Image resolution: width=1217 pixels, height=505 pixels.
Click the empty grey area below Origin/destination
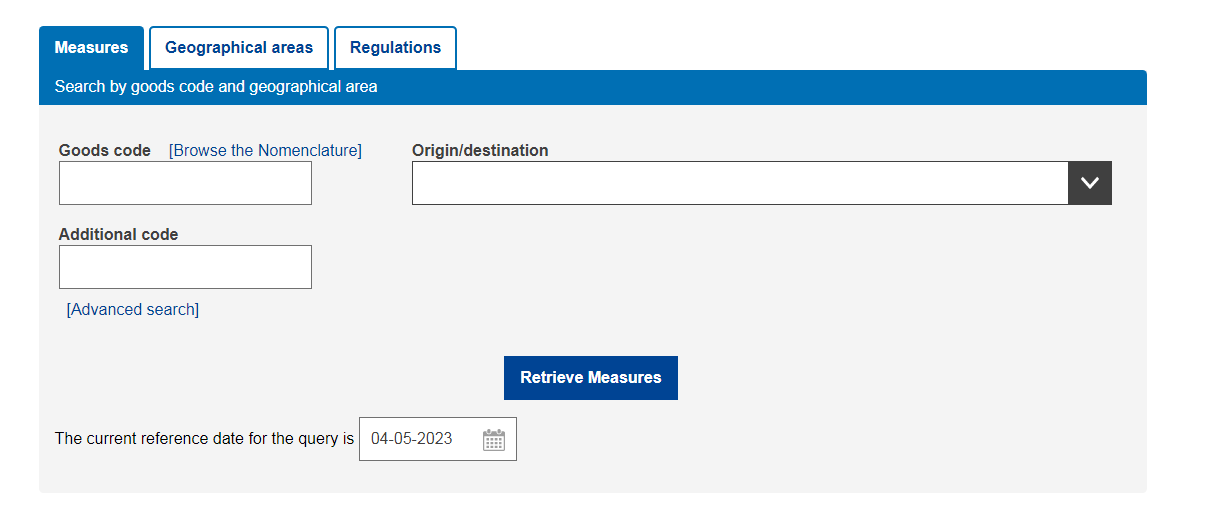[x=760, y=270]
